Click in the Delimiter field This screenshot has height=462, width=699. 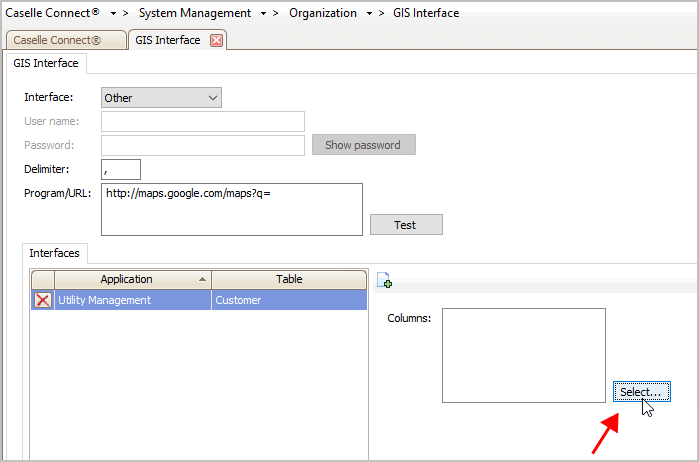coord(121,169)
